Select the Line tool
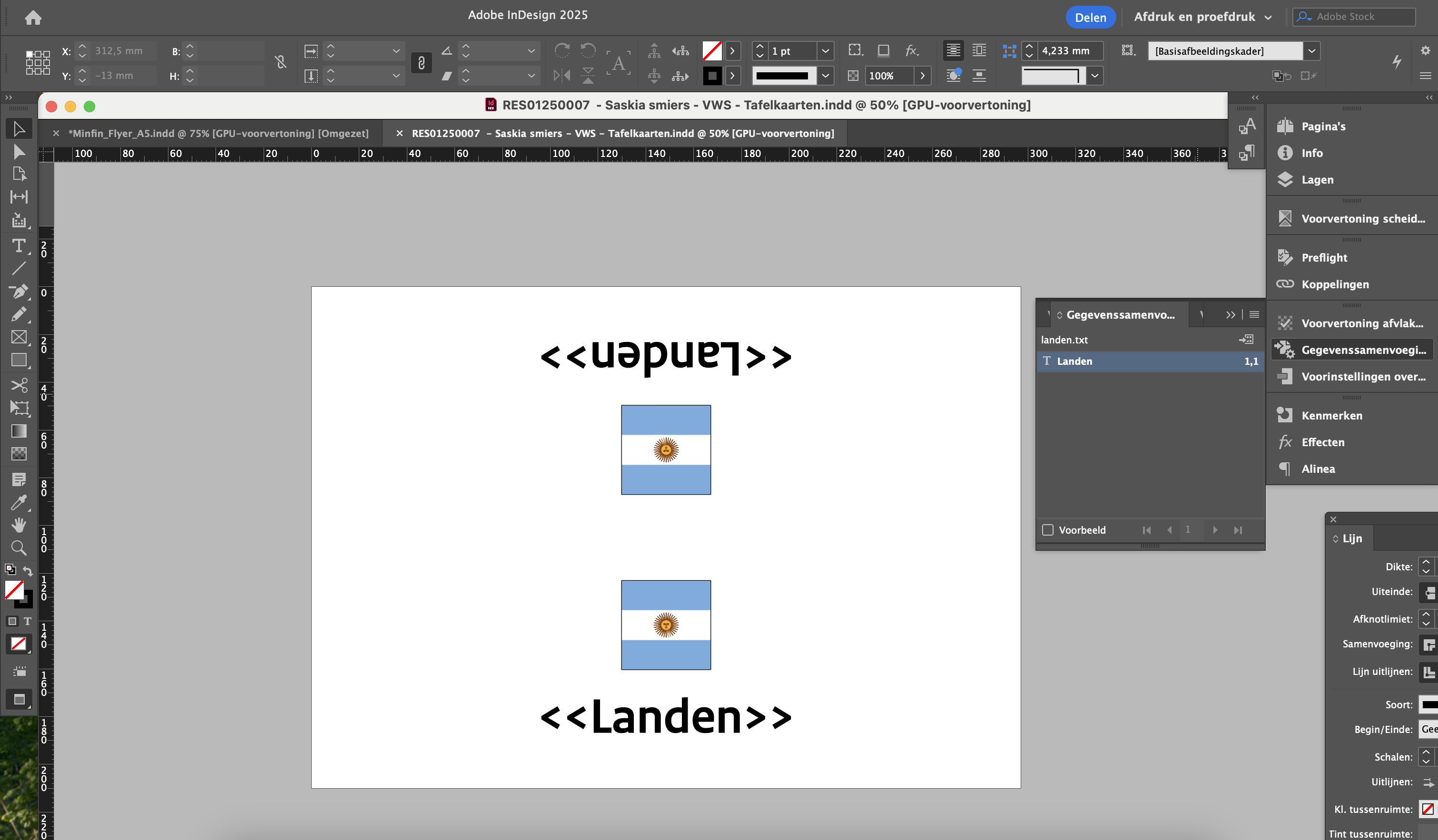This screenshot has height=840, width=1438. point(19,268)
